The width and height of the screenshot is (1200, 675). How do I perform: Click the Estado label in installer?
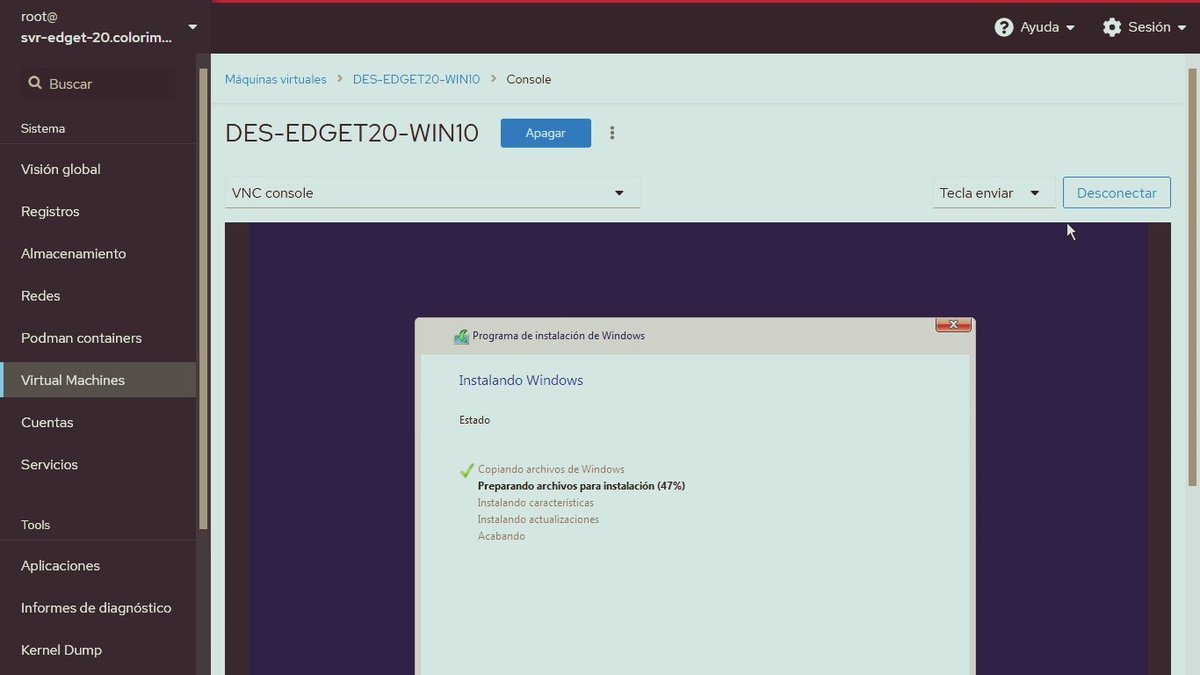point(474,420)
